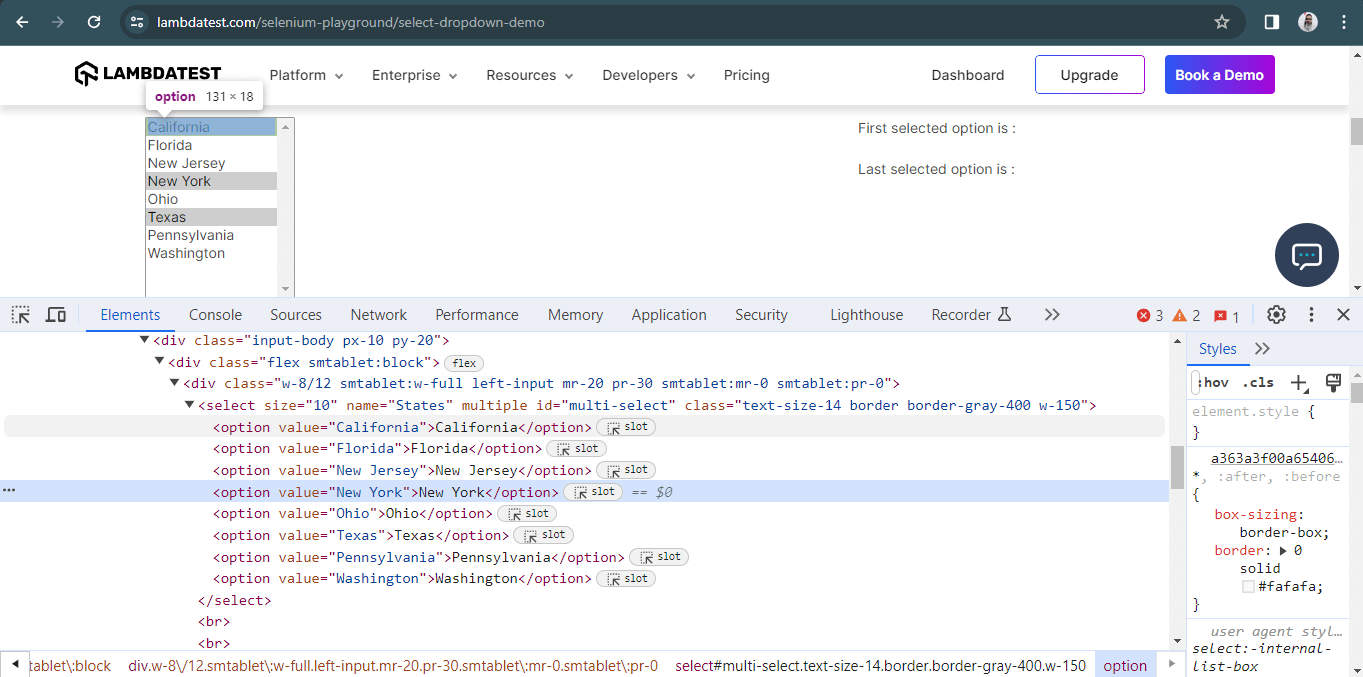Toggle the :hov element state panel
The height and width of the screenshot is (677, 1363).
[1213, 383]
